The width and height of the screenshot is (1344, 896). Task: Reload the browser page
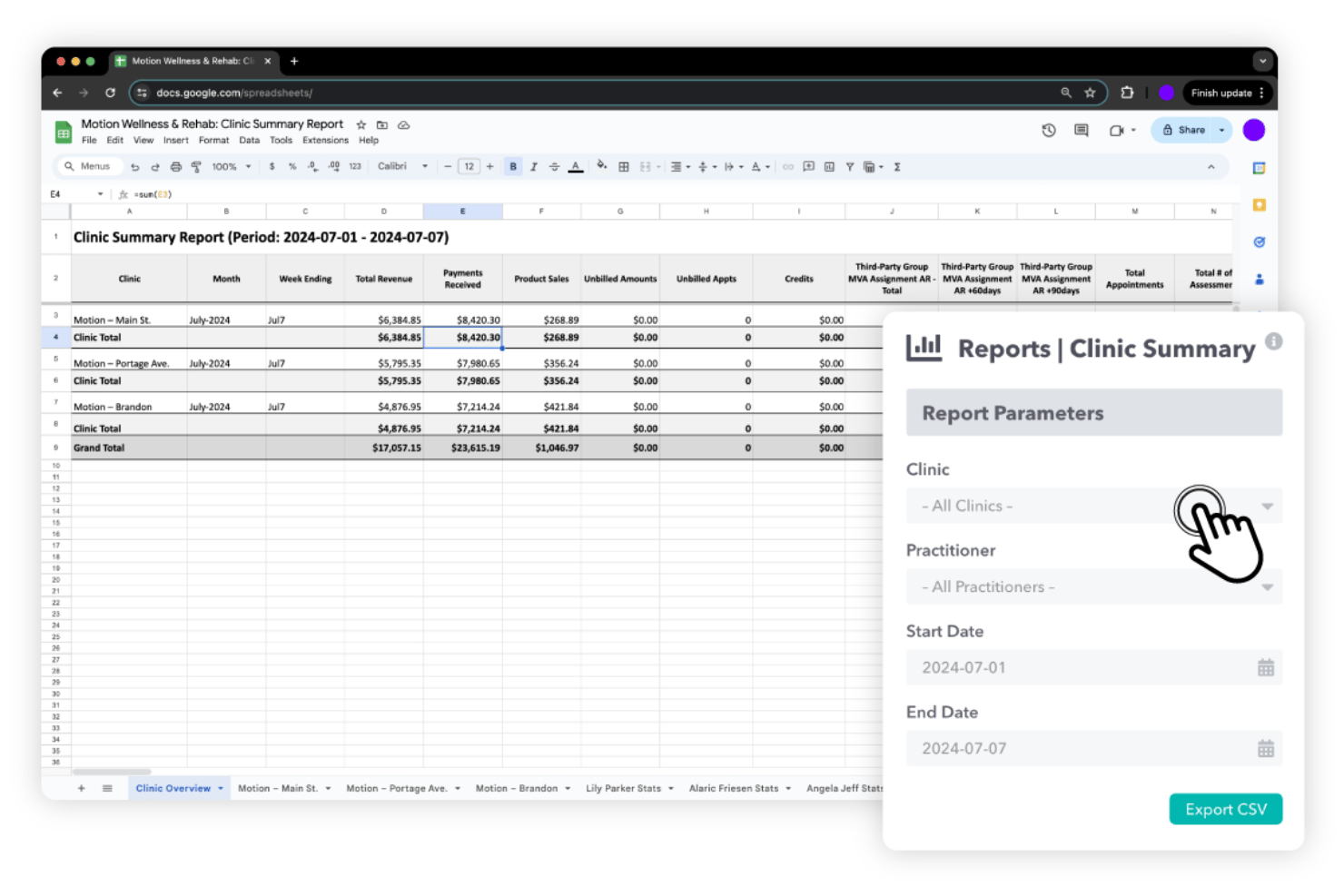point(110,93)
